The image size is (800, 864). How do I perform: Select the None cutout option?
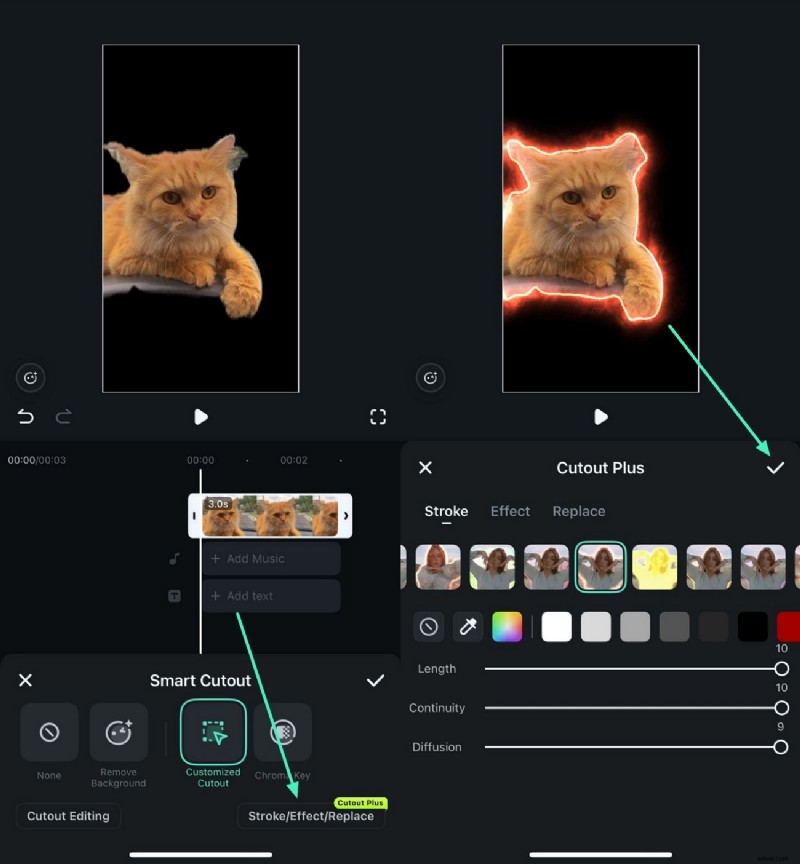coord(48,733)
